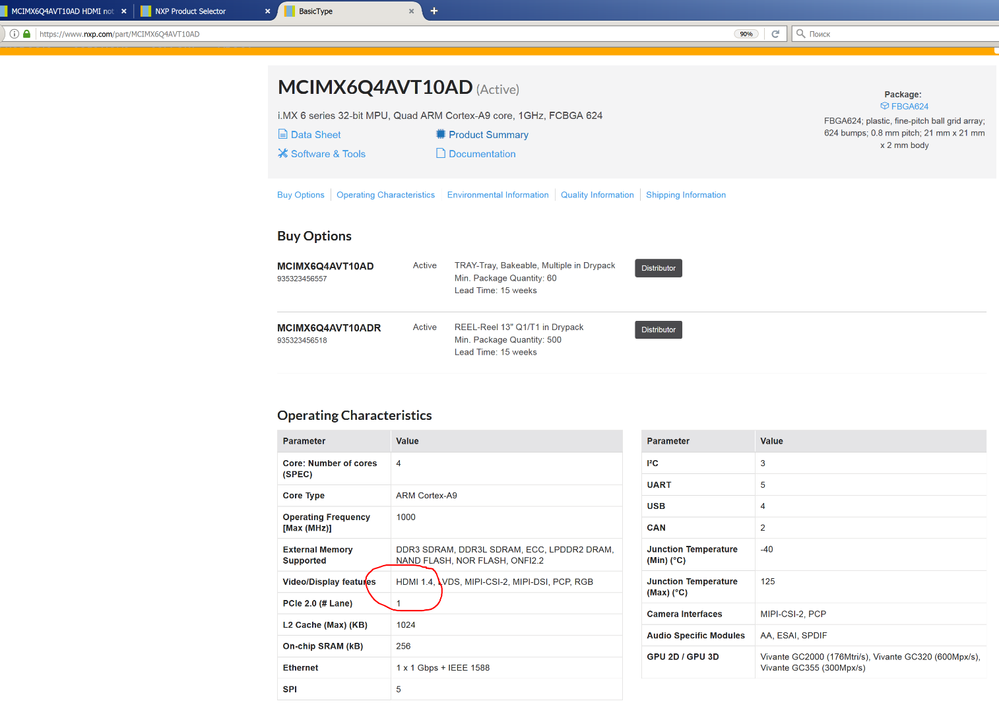Image resolution: width=999 pixels, height=713 pixels.
Task: Open the Software & Tools link
Action: 328,154
